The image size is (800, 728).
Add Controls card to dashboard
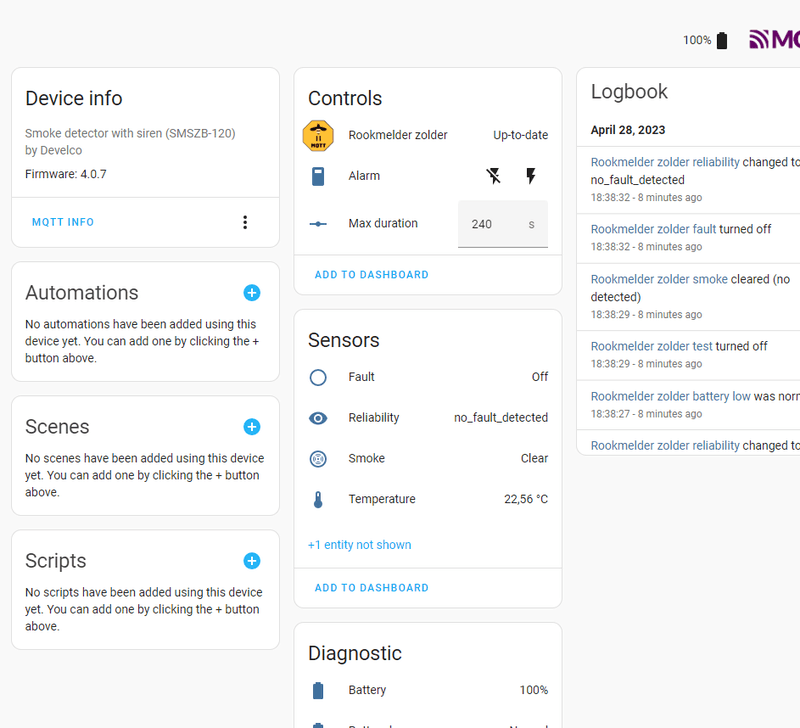pyautogui.click(x=371, y=275)
